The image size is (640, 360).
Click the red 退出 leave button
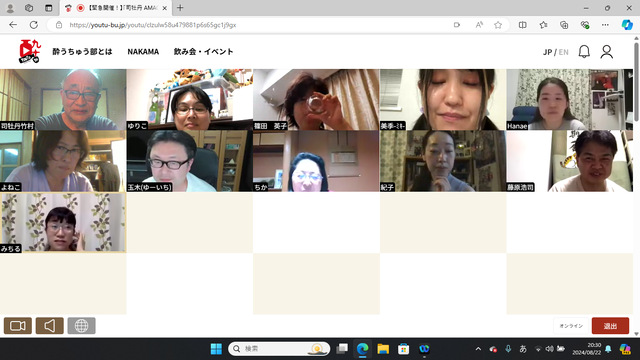coord(610,326)
